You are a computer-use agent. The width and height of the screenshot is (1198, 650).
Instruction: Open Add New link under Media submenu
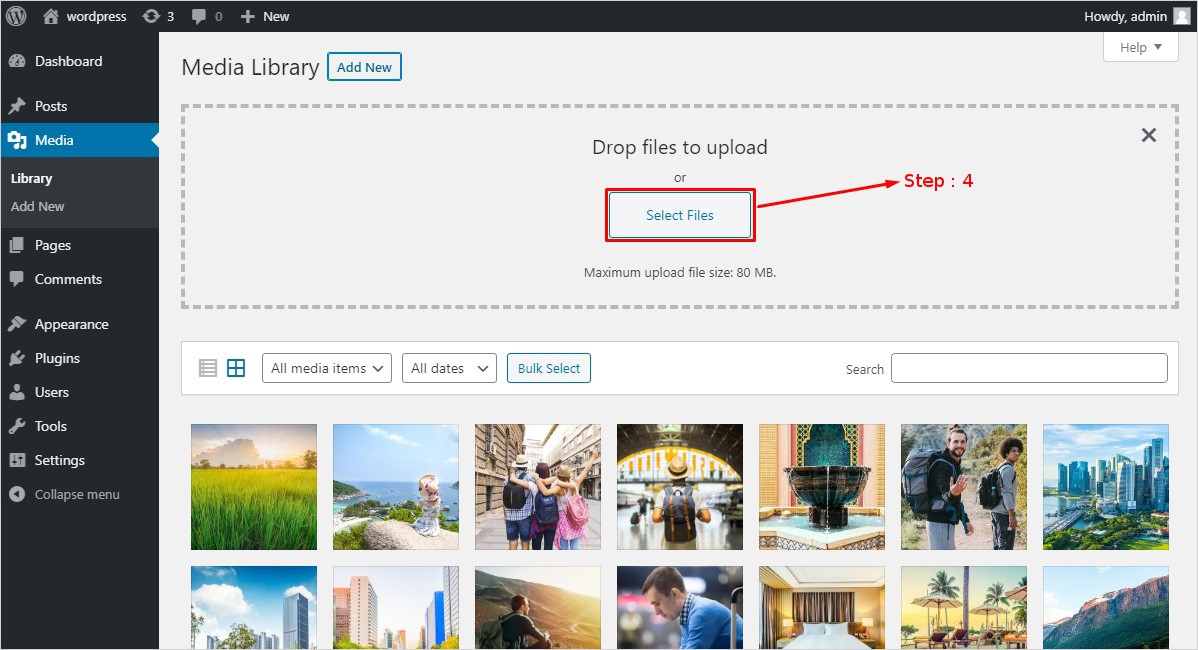tap(38, 206)
